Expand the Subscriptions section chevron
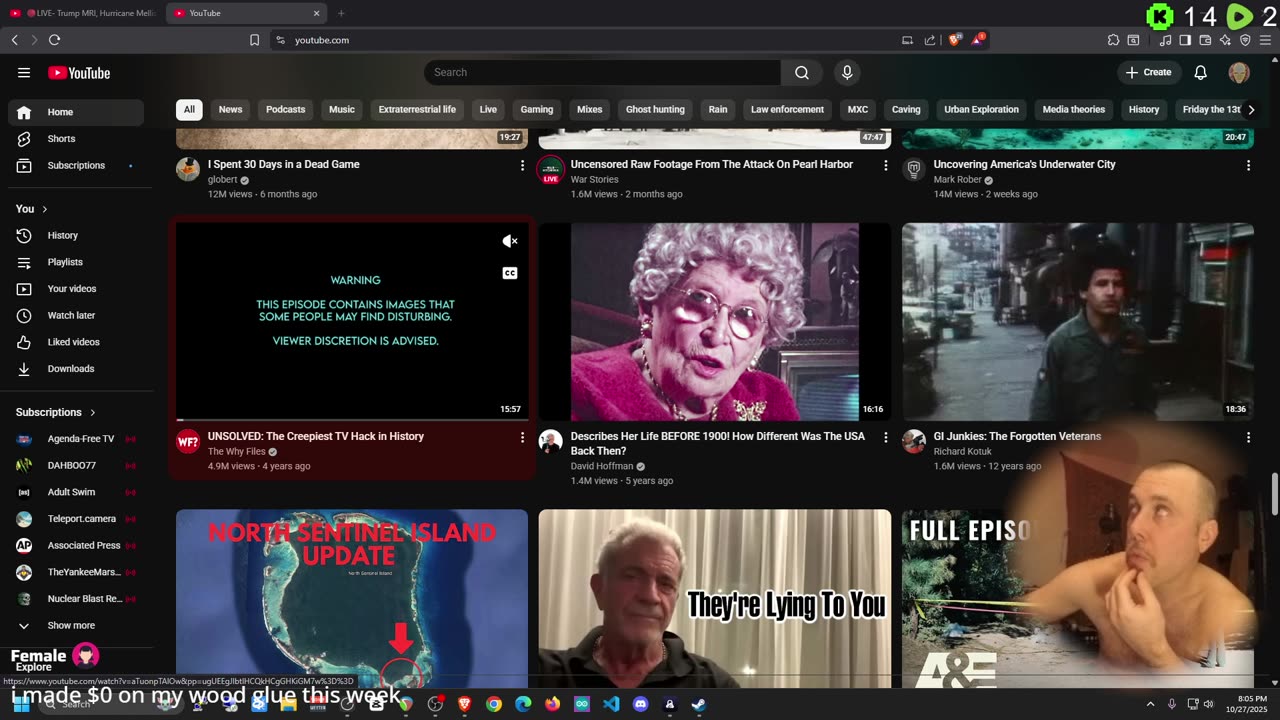Screen dimensions: 1280x720 [93, 412]
